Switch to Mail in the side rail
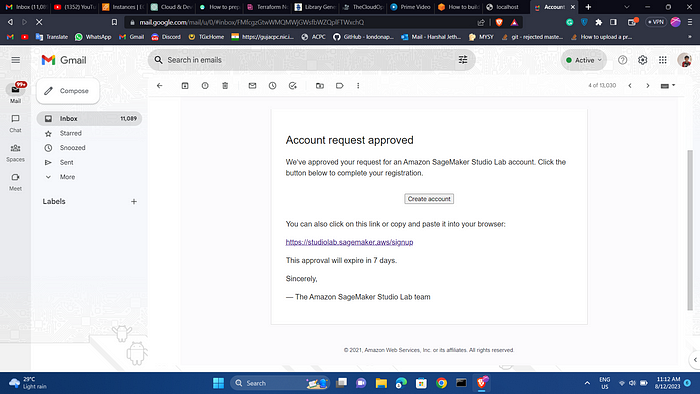Screen dimensions: 700x394 click(x=16, y=93)
